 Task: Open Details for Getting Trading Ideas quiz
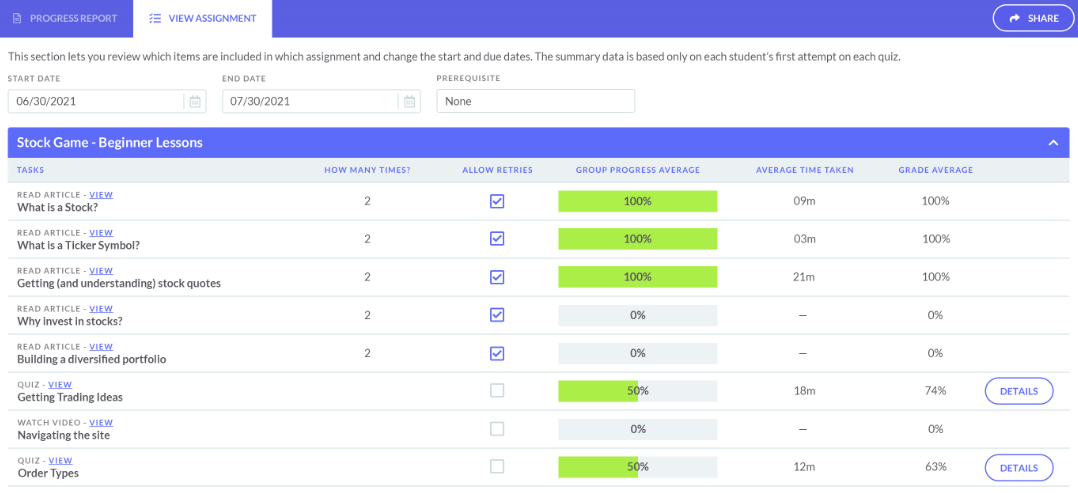coord(1019,391)
